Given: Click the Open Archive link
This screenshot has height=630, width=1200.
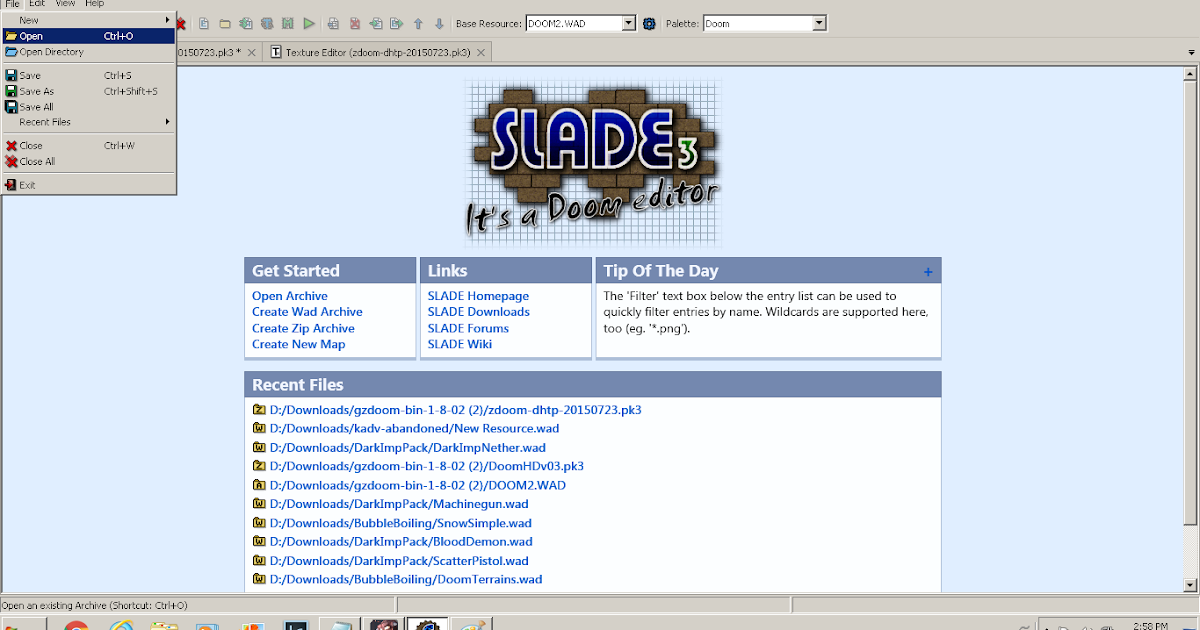Looking at the screenshot, I should 290,296.
